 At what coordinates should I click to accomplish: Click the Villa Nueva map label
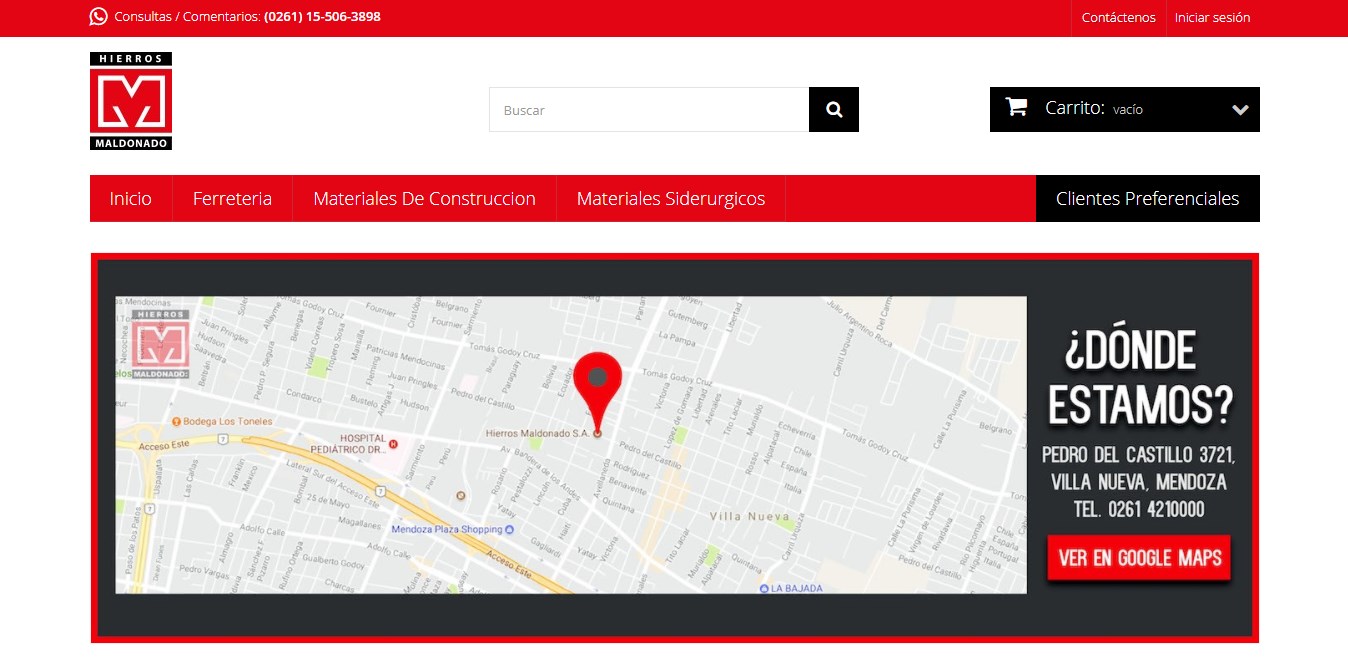(x=749, y=517)
